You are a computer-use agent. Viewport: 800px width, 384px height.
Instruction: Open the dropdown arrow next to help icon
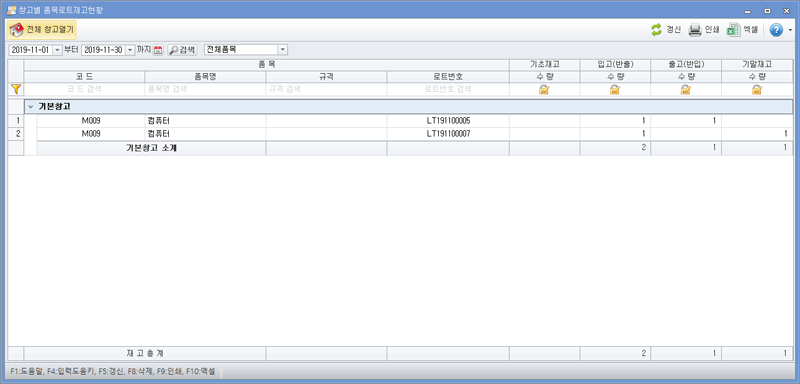790,31
